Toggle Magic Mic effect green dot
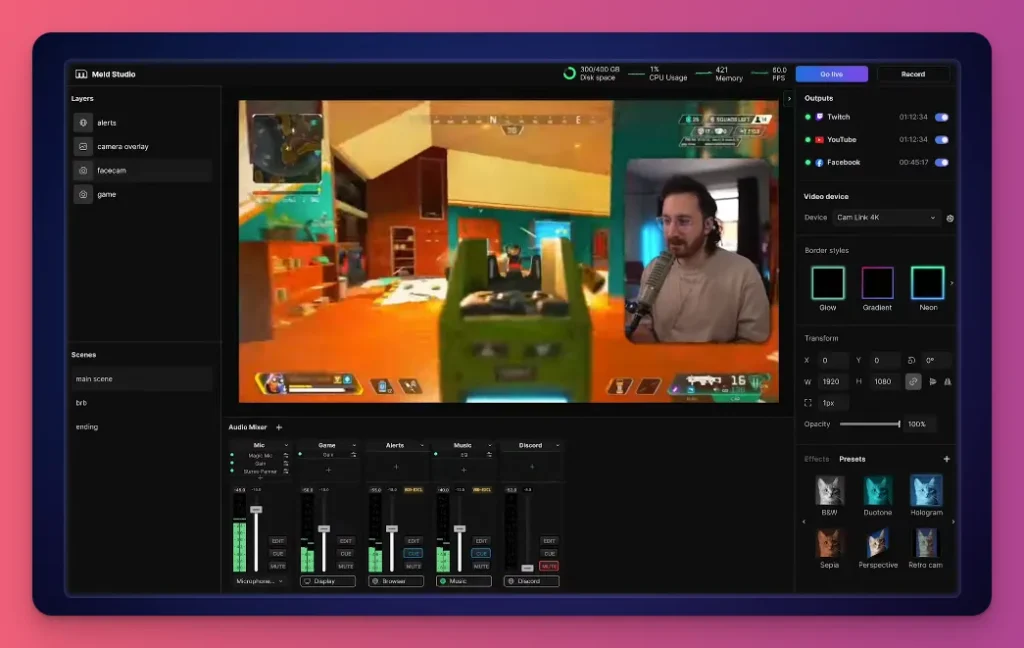Viewport: 1024px width, 648px height. (x=232, y=455)
